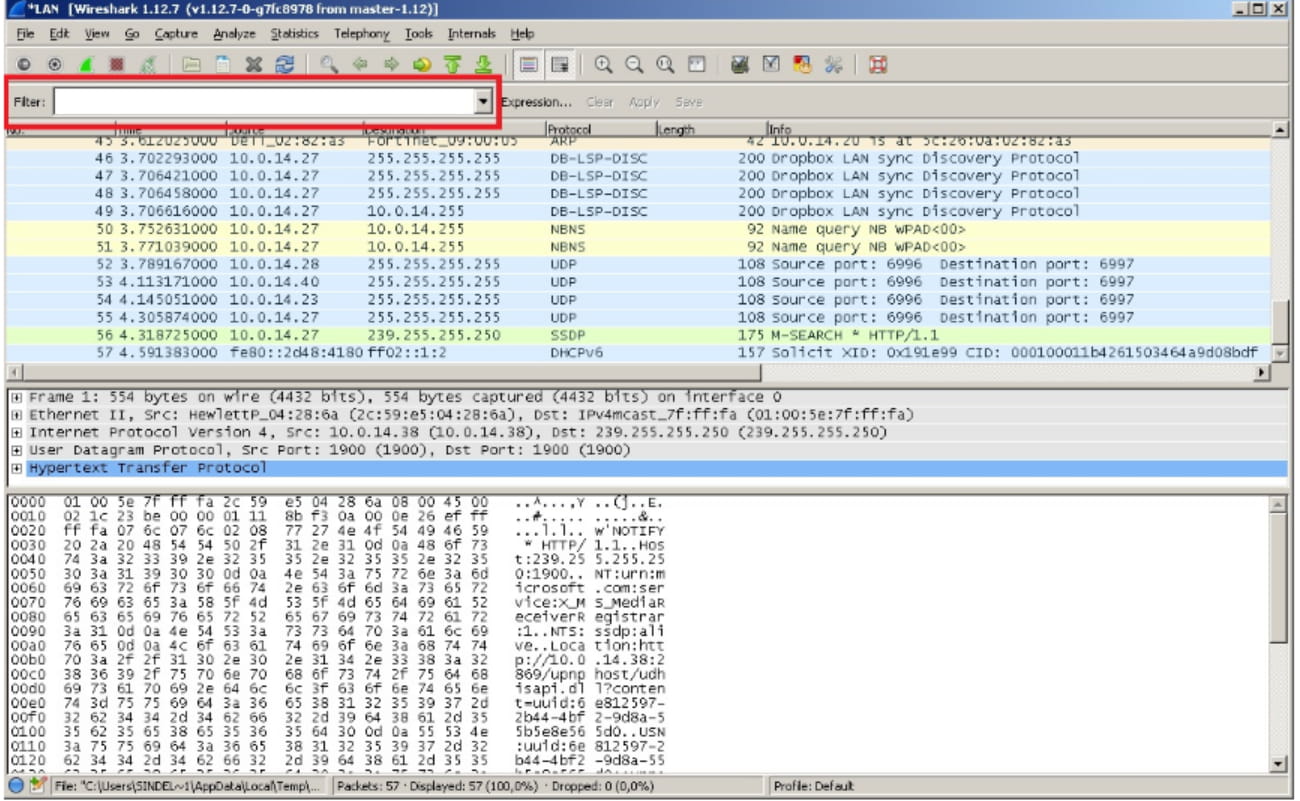1300x801 pixels.
Task: Click the packet list vertical scrollbar
Action: click(1281, 242)
